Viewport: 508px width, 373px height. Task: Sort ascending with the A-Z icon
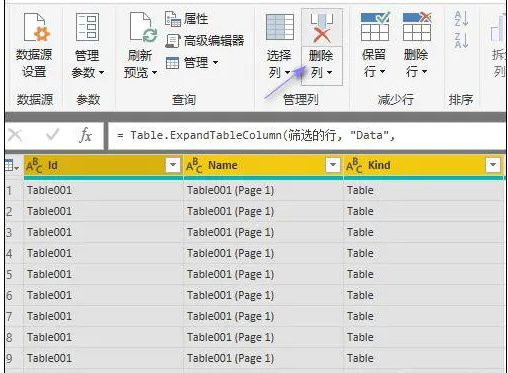coord(462,19)
